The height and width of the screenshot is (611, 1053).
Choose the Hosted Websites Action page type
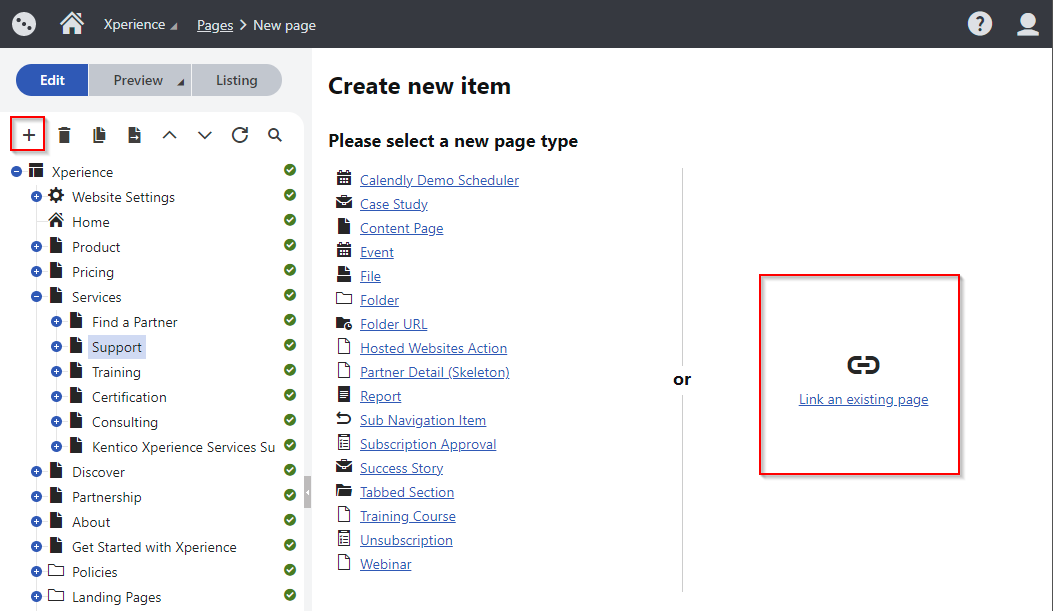pyautogui.click(x=433, y=348)
